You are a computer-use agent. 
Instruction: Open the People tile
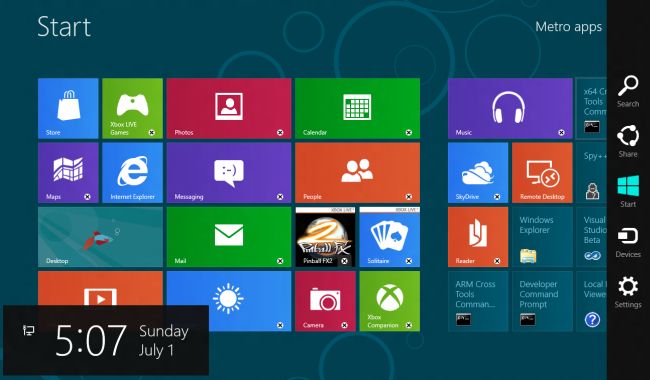click(x=357, y=172)
